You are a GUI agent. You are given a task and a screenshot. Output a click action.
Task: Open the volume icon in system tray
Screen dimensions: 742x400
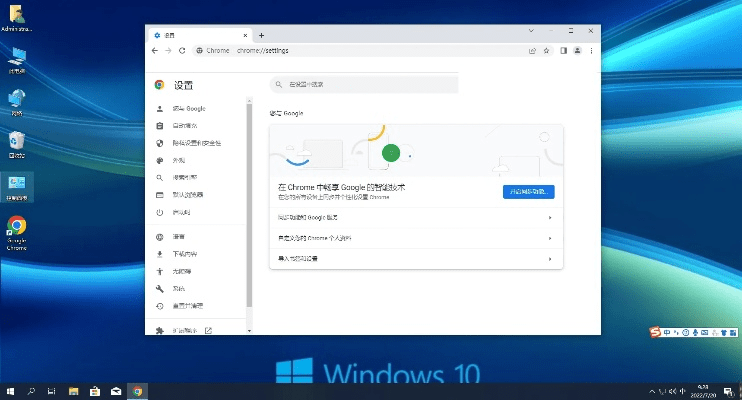click(x=672, y=391)
